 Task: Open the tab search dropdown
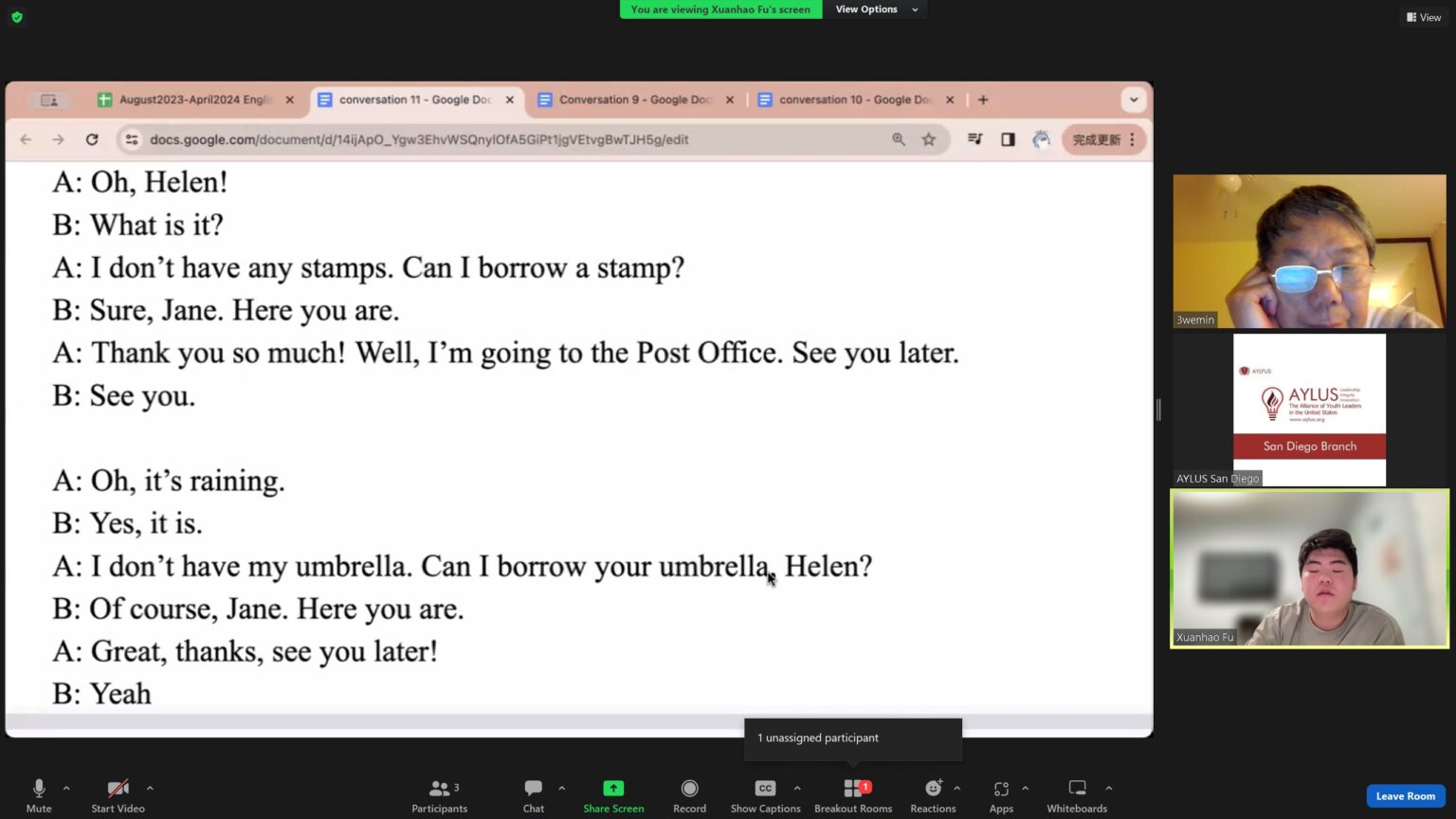[1134, 100]
